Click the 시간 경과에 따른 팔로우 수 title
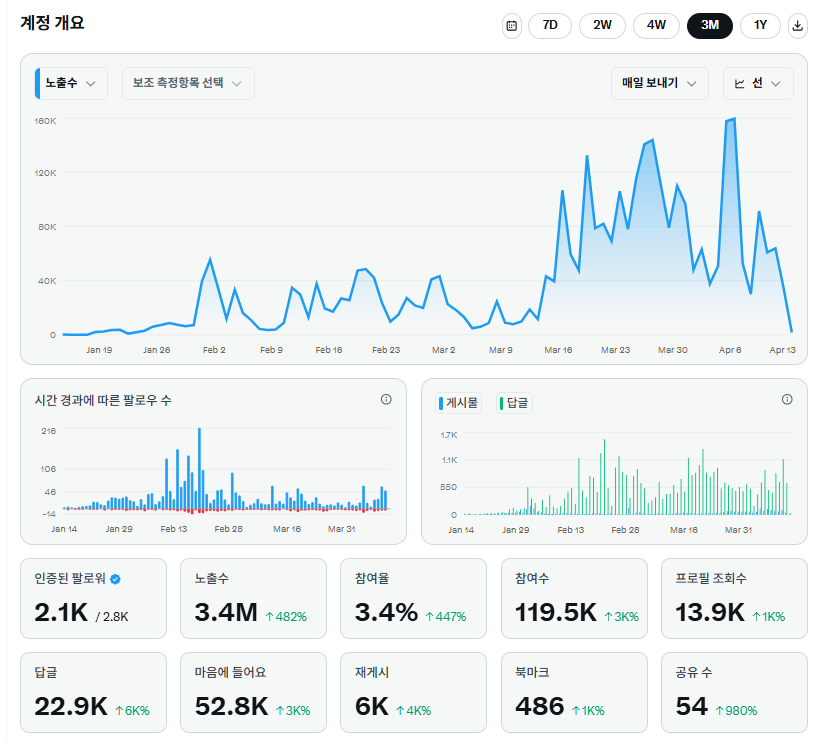818x742 pixels. point(103,400)
